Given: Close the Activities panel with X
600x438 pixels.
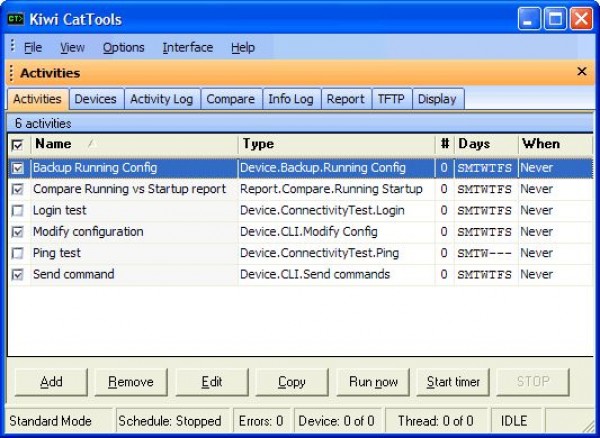Looking at the screenshot, I should [x=582, y=72].
